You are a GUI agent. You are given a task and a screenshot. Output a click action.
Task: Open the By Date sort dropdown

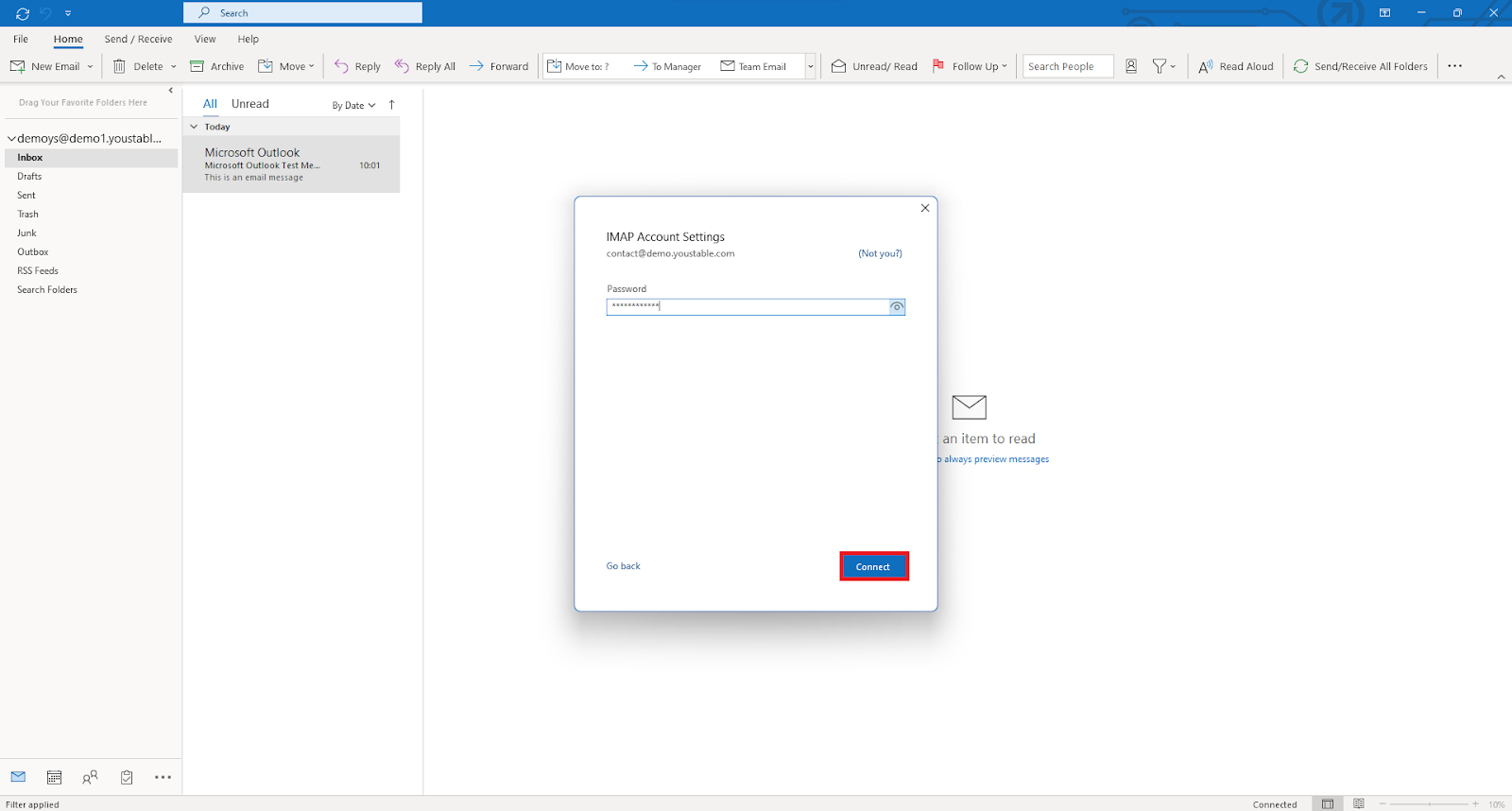click(353, 105)
